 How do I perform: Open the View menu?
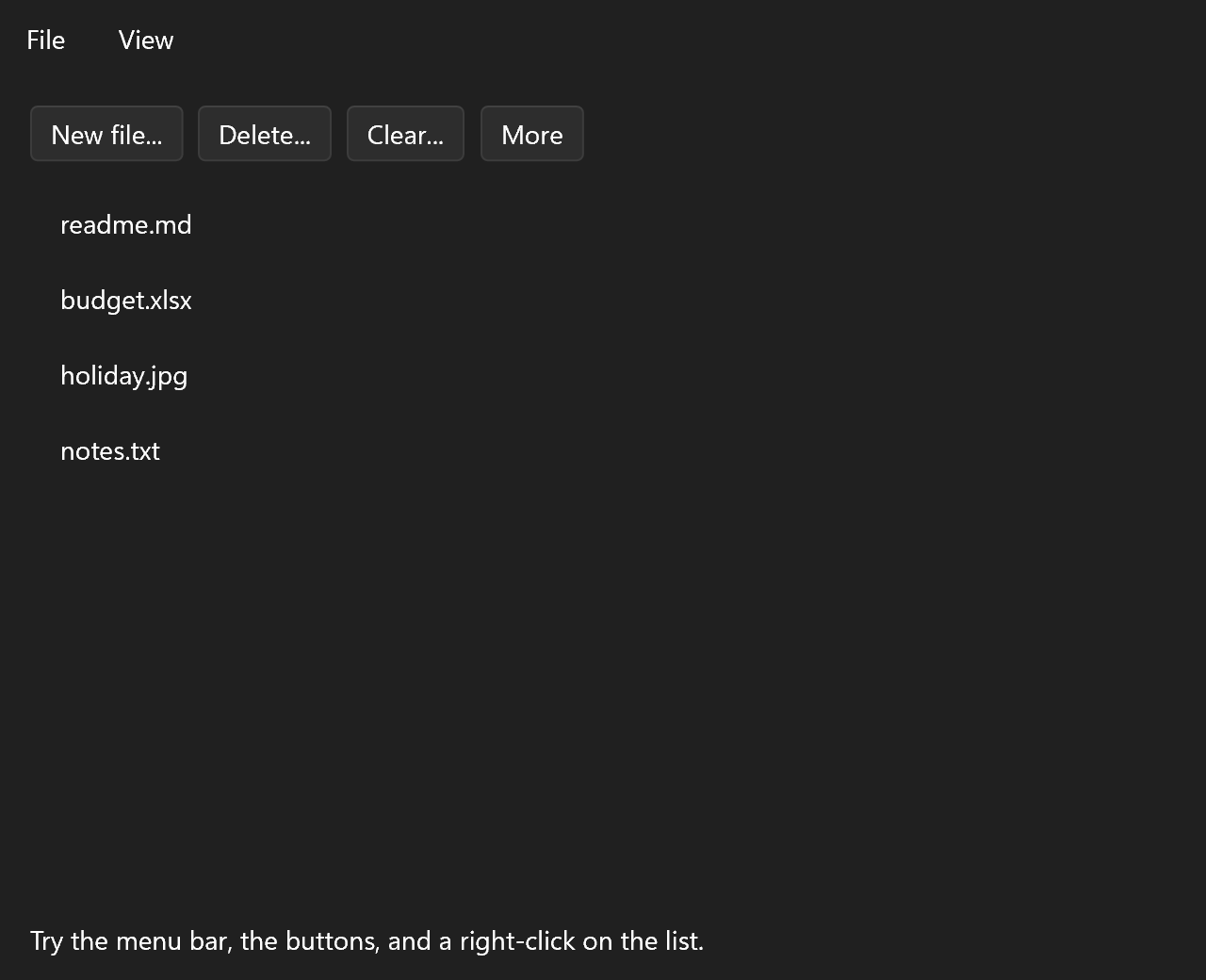tap(146, 40)
